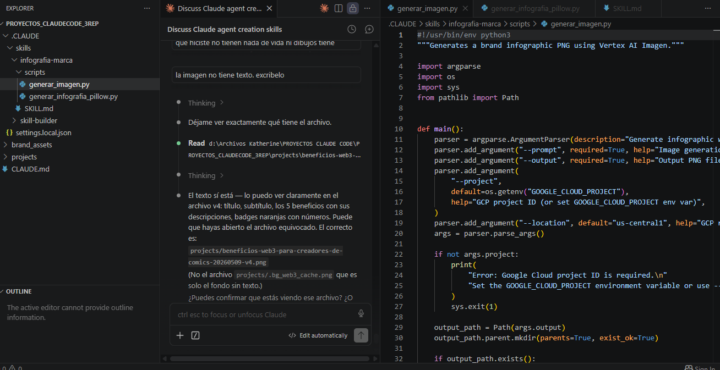This screenshot has height=370, width=720.
Task: Switch to the generar_imagen.py editor tab
Action: tap(428, 8)
